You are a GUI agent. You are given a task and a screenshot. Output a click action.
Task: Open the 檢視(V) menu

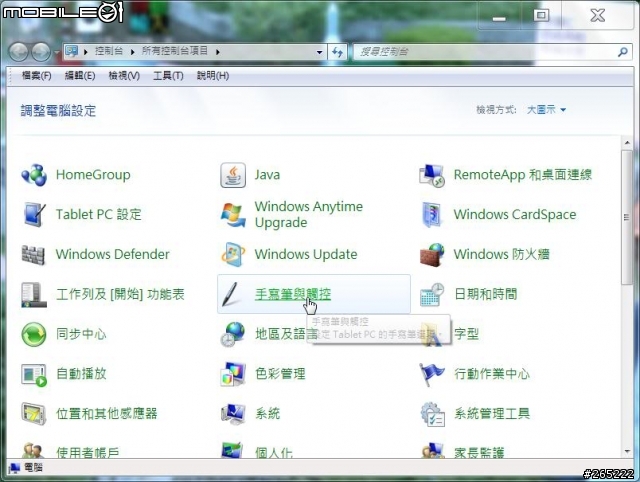(124, 76)
